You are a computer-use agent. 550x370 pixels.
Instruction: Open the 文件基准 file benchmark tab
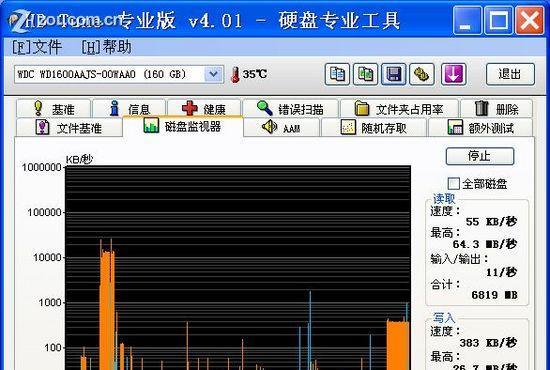(x=69, y=128)
